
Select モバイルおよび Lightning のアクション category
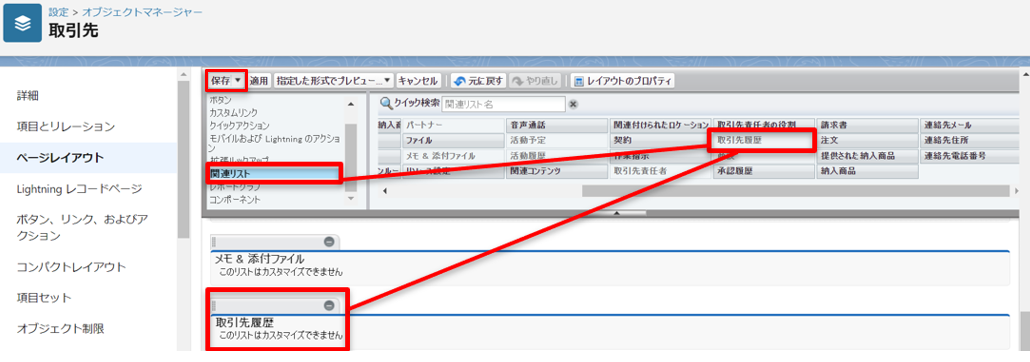click(x=275, y=143)
